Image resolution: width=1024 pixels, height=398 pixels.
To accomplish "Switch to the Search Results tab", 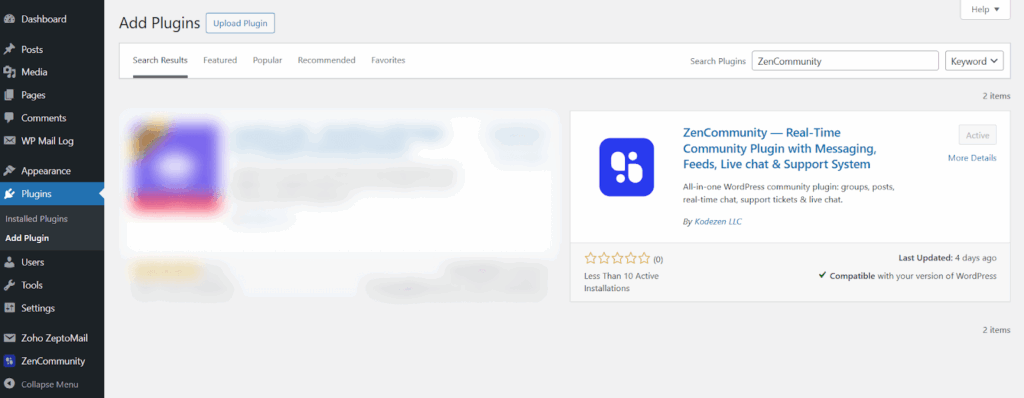I will point(160,60).
